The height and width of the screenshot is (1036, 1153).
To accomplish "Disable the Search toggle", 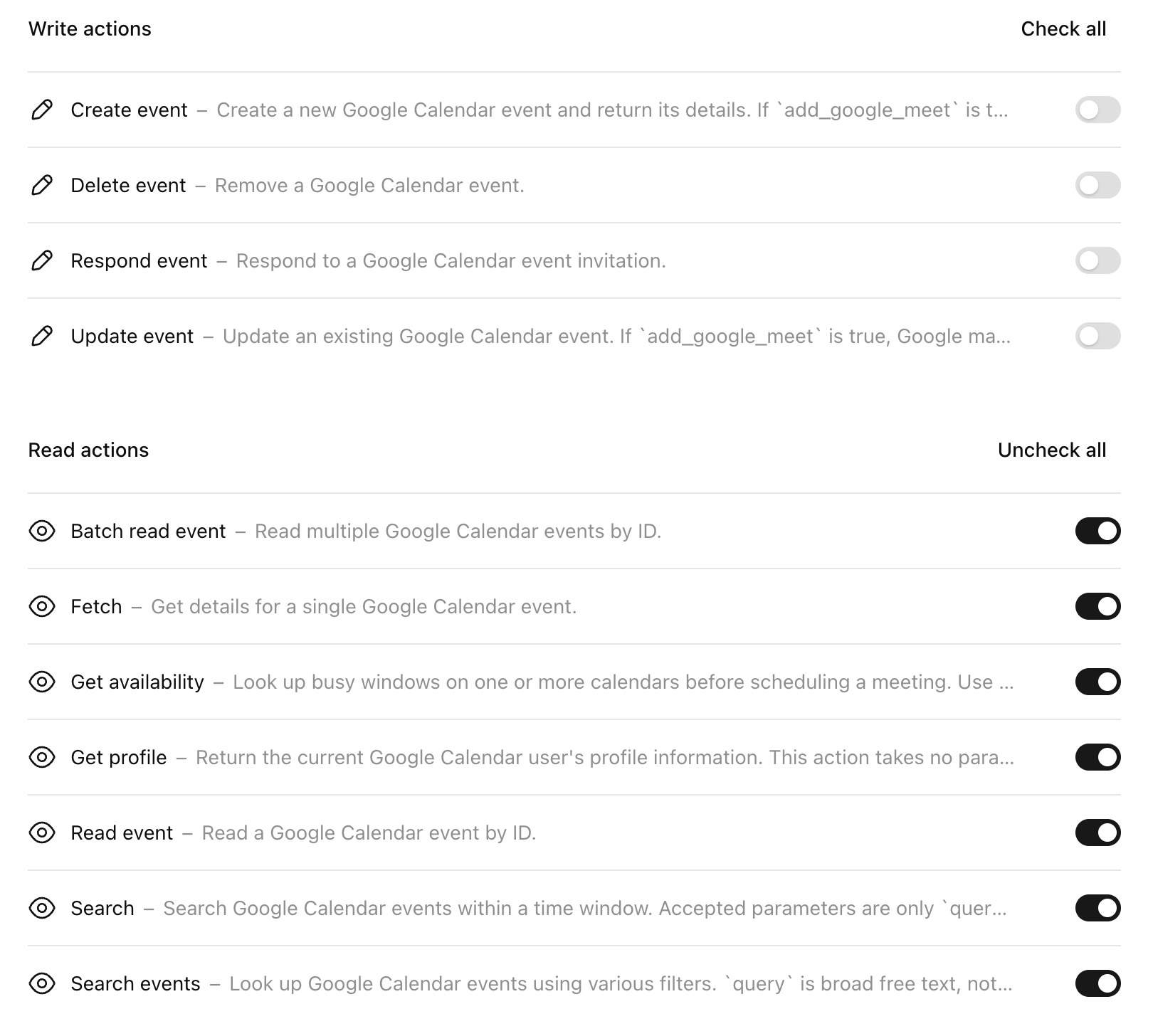I will point(1097,908).
